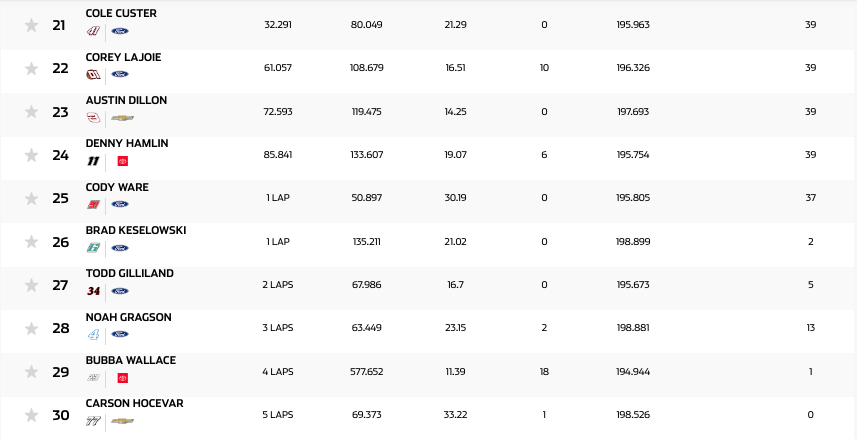Click Brad Keselowski's car number badge
857x439 pixels.
point(94,248)
